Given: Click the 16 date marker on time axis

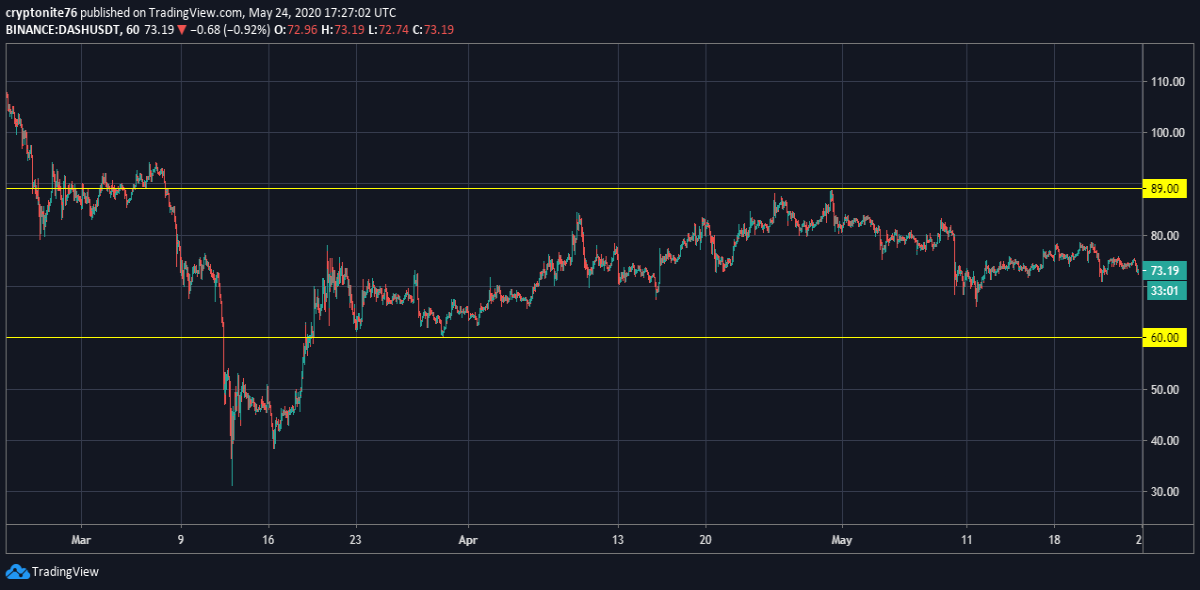Looking at the screenshot, I should pyautogui.click(x=268, y=537).
